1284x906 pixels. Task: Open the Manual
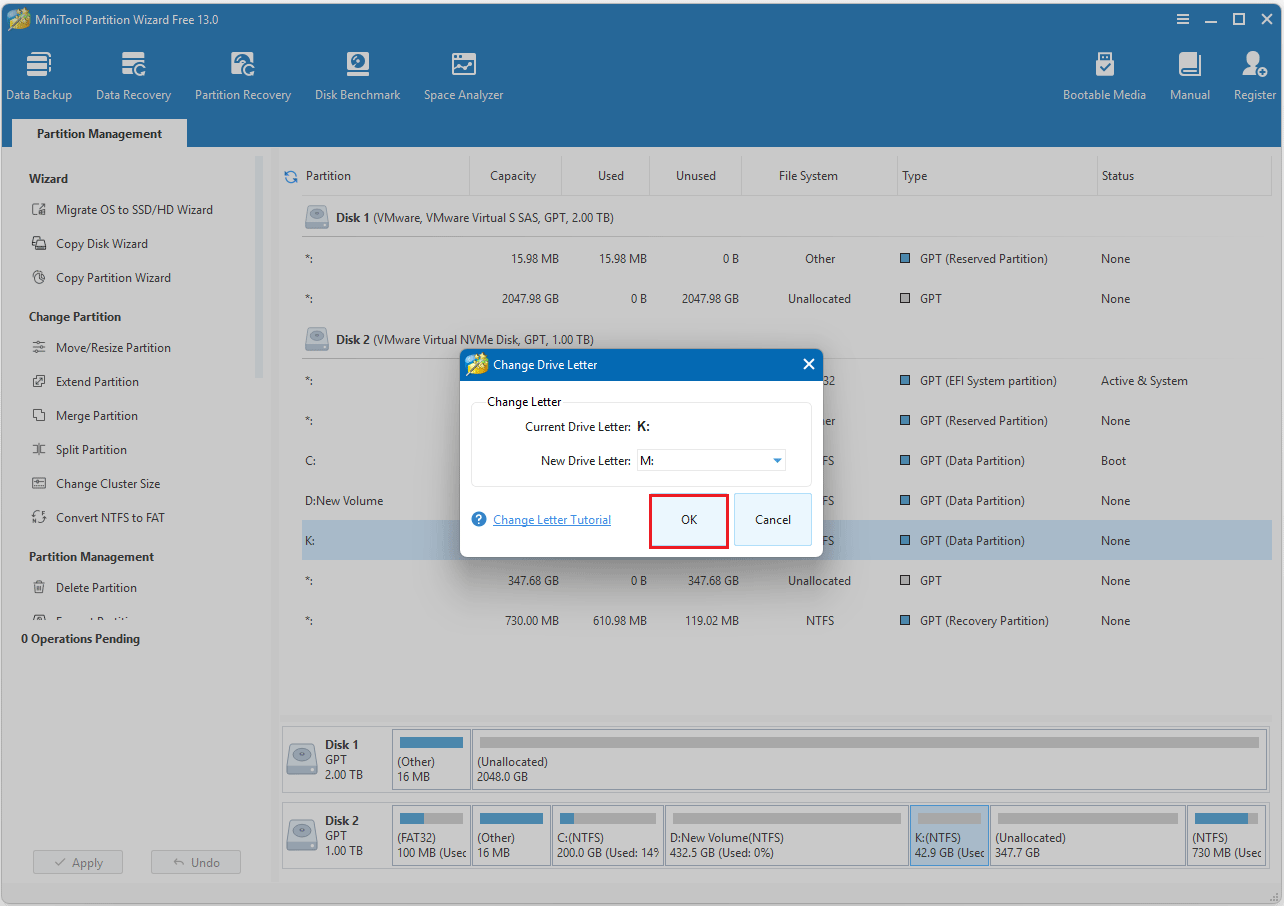1189,73
